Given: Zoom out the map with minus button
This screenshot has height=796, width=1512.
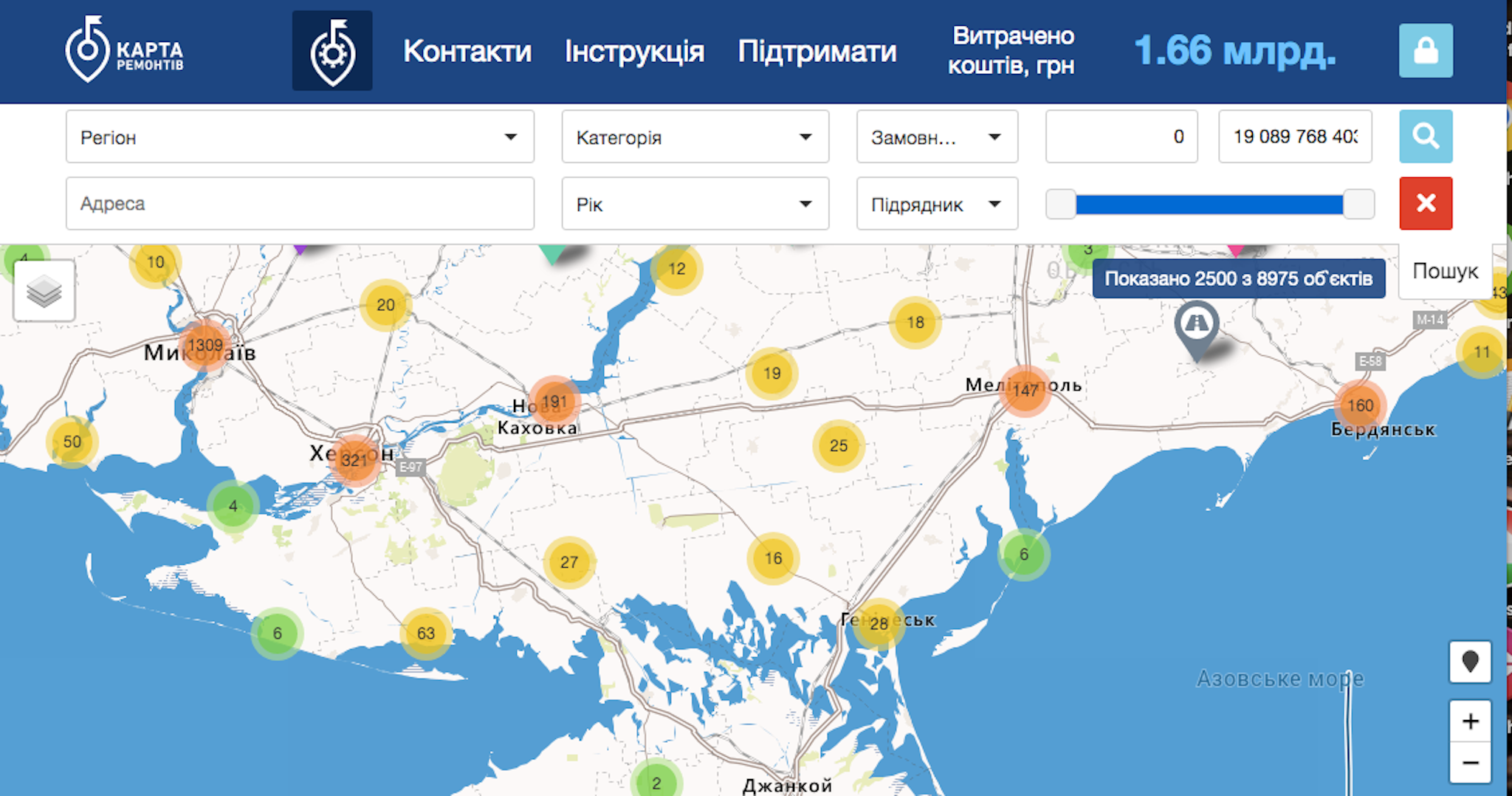Looking at the screenshot, I should tap(1469, 763).
